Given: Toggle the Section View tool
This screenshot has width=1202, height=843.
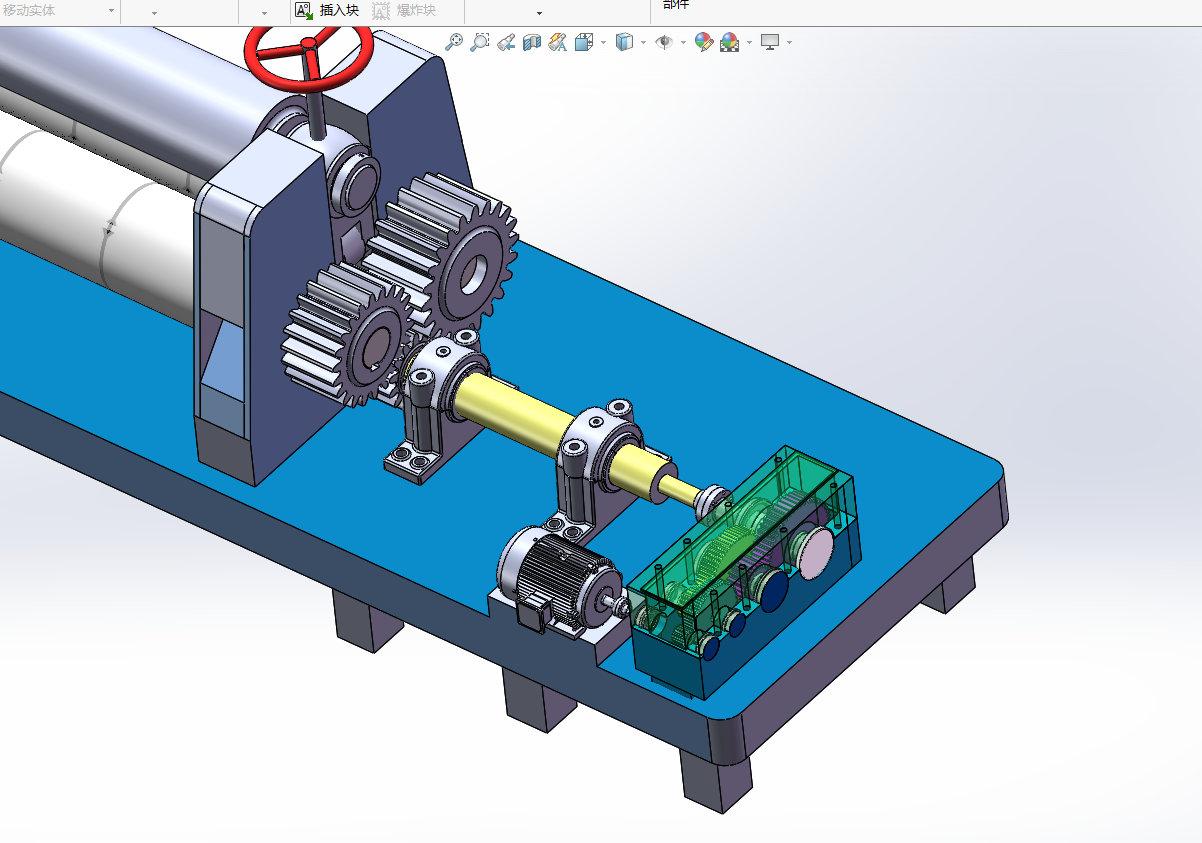Looking at the screenshot, I should [532, 42].
